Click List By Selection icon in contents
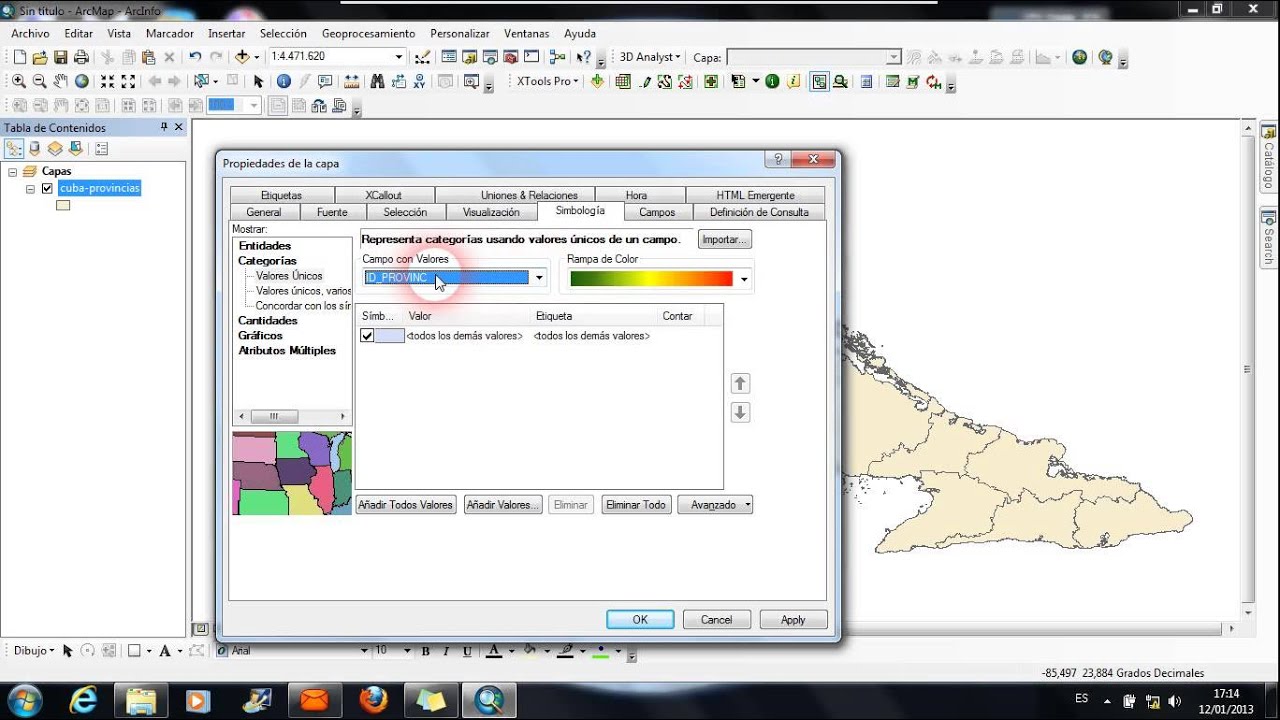 tap(75, 148)
